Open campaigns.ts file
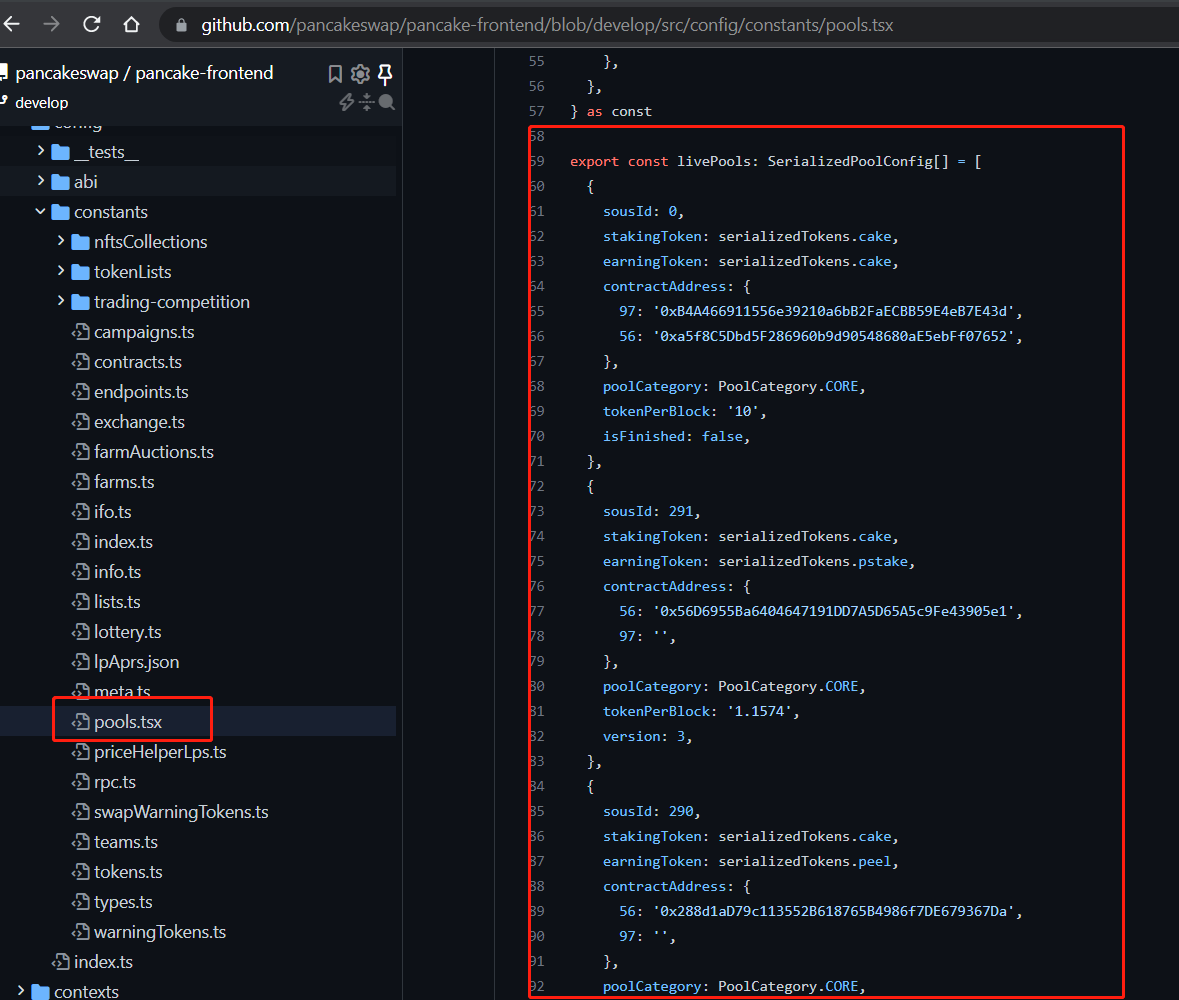Viewport: 1179px width, 1000px height. point(144,332)
